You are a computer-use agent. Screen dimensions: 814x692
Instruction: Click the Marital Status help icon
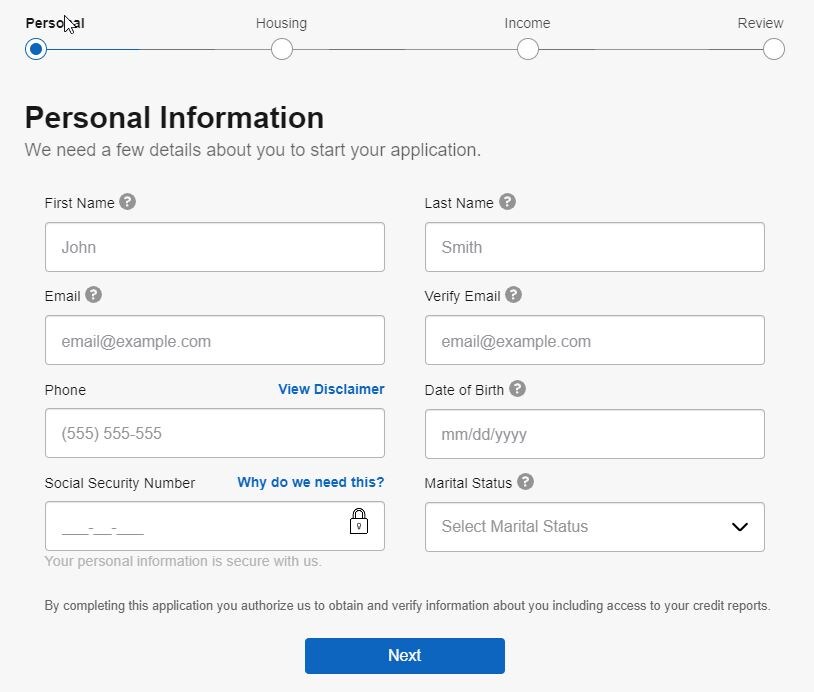525,482
